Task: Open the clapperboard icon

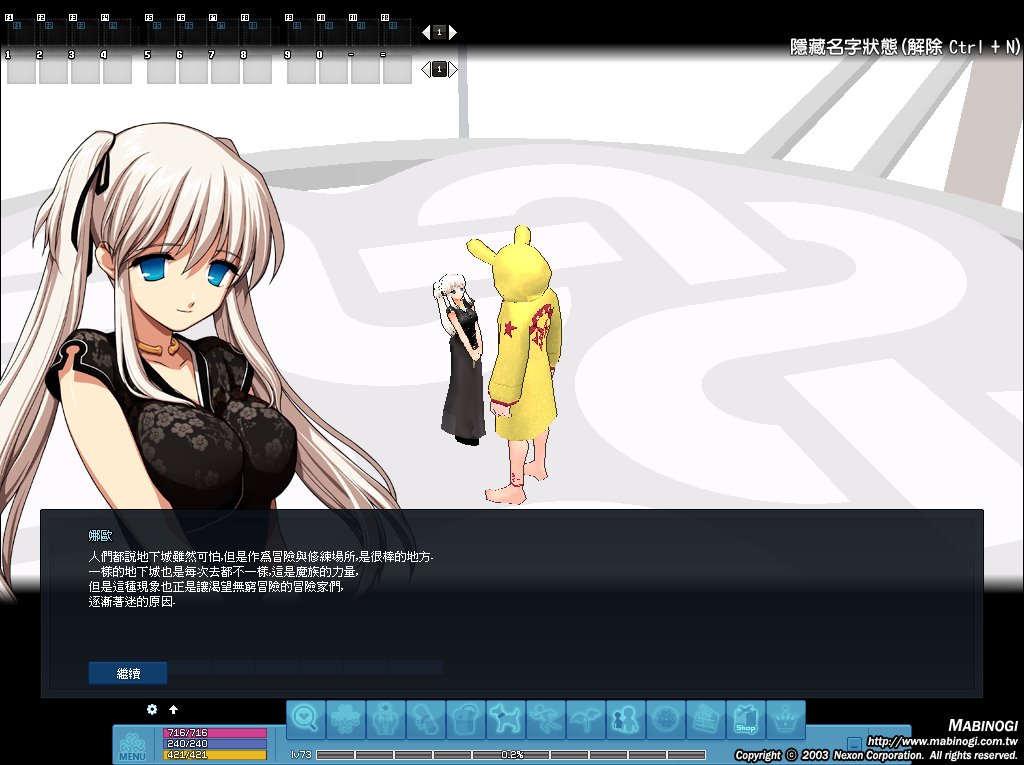Action: coord(706,719)
